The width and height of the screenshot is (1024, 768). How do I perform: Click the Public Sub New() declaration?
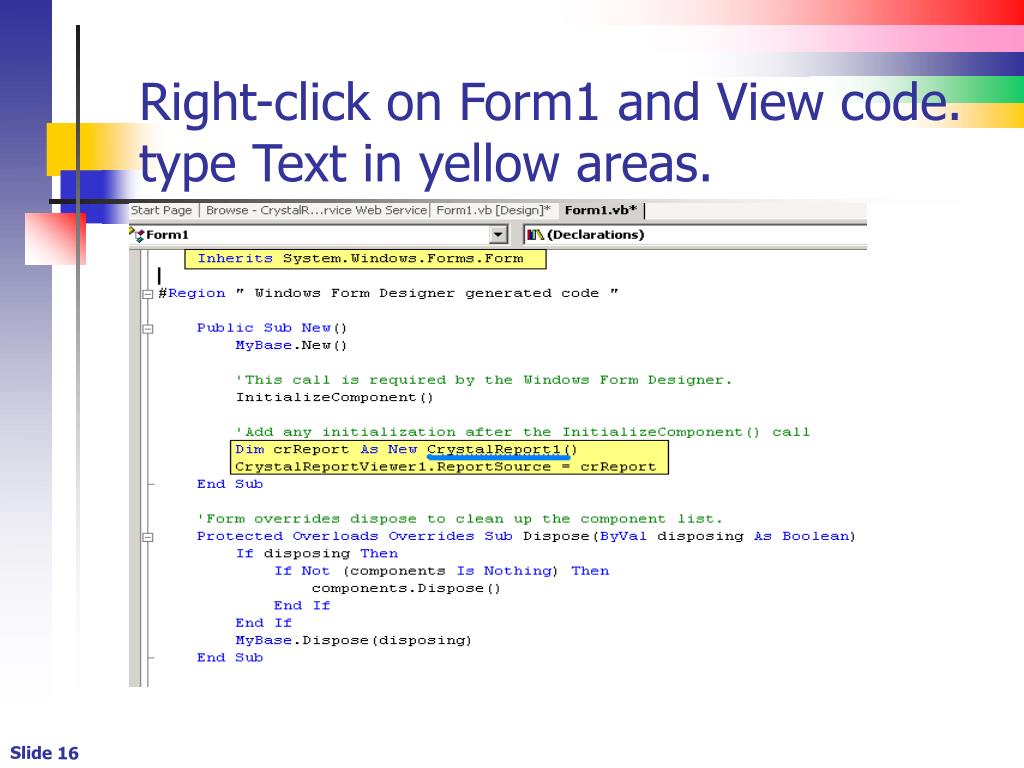click(272, 328)
